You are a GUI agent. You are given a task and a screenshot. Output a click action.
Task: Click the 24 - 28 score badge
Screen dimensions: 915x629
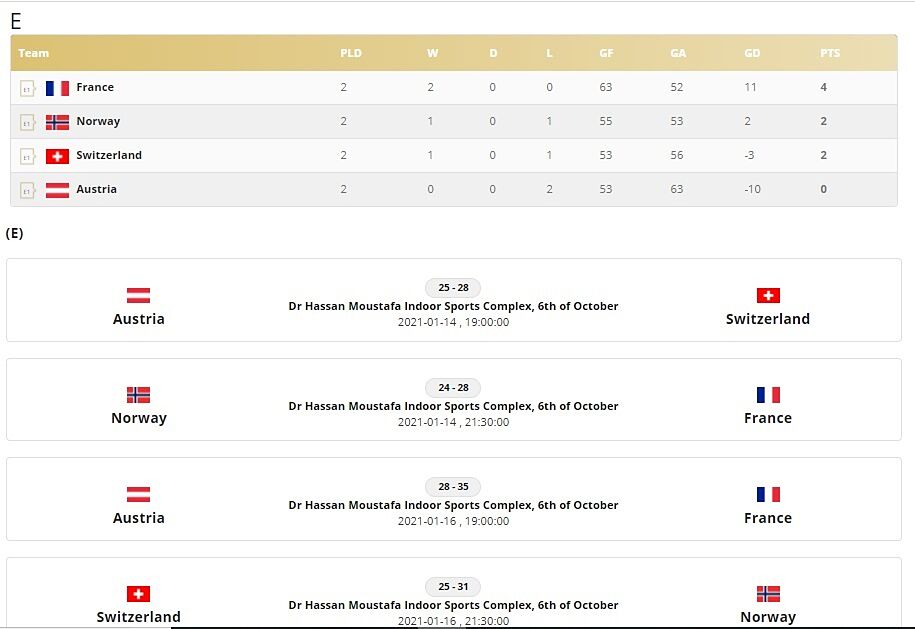coord(453,388)
